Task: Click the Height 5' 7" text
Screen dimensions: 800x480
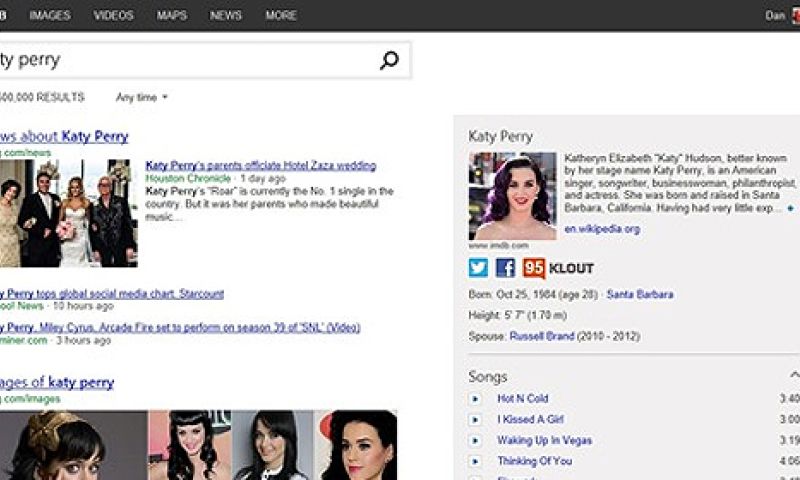Action: [517, 315]
